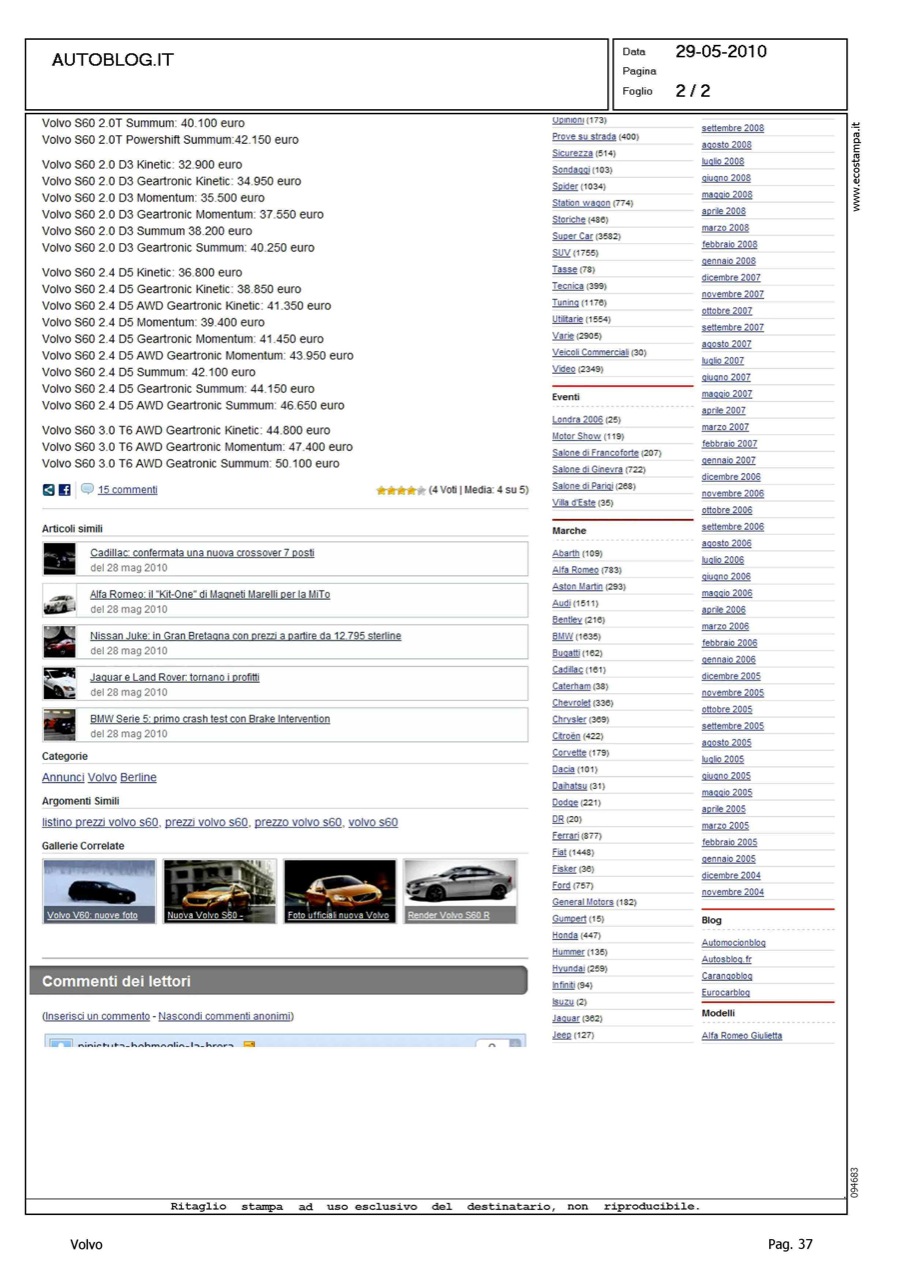Toggle Nascondi commenti anonimi
Image resolution: width=912 pixels, height=1280 pixels.
(224, 1016)
